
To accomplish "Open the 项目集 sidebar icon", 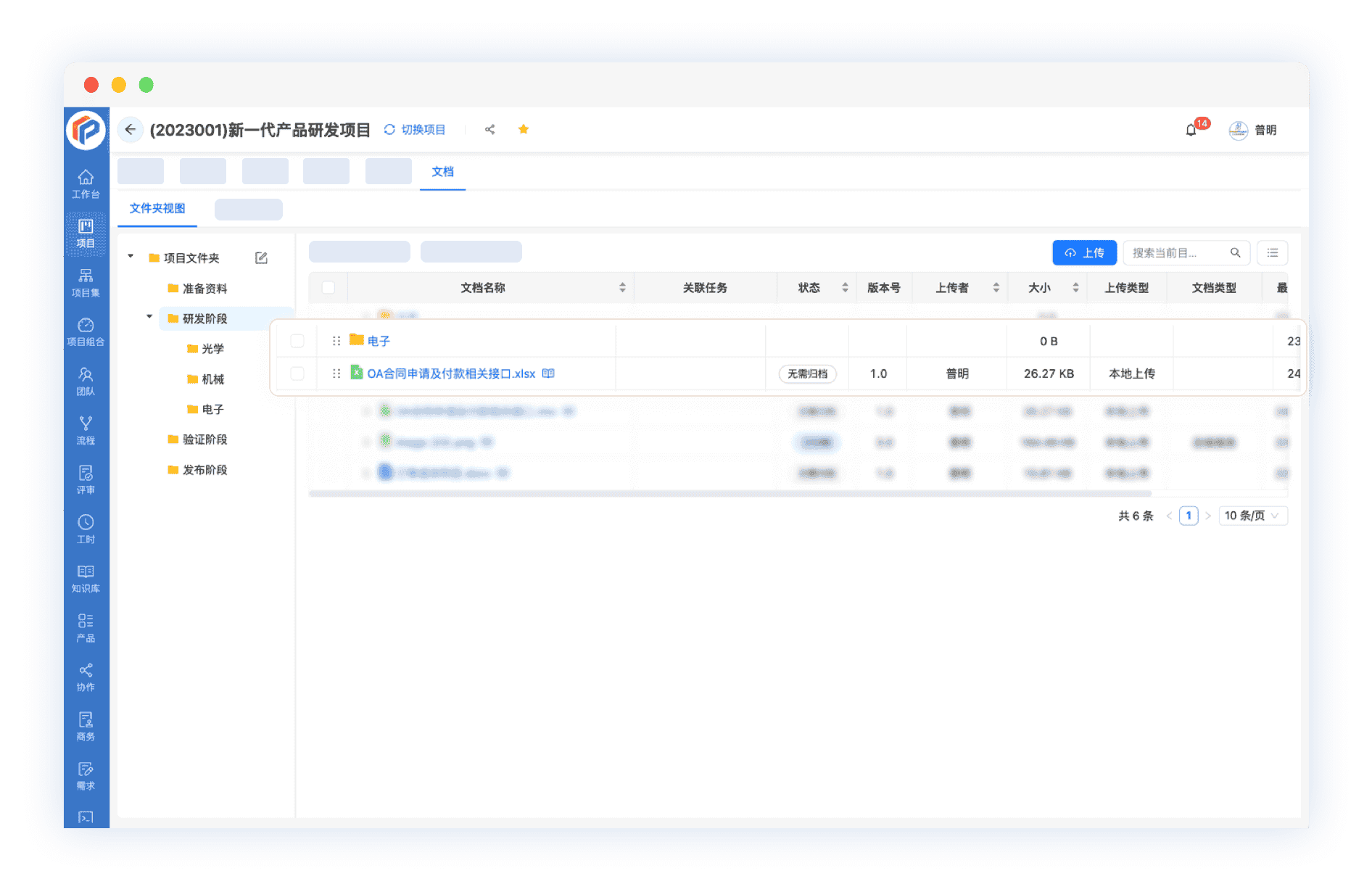I will [86, 283].
